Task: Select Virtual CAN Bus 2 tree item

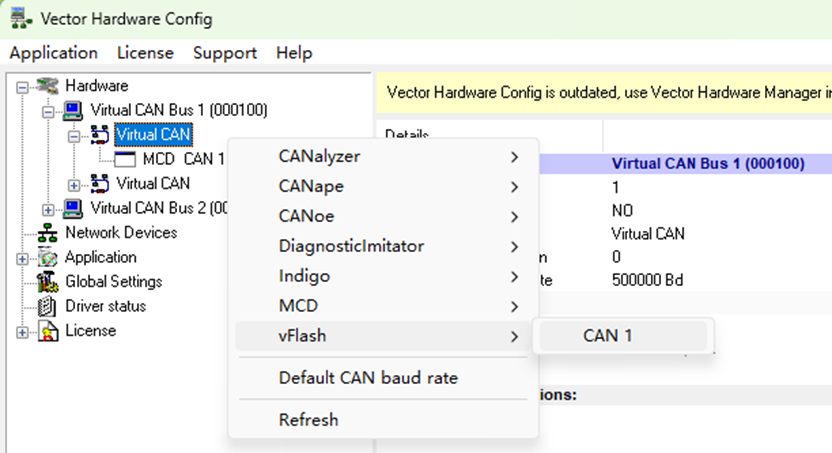Action: 159,208
